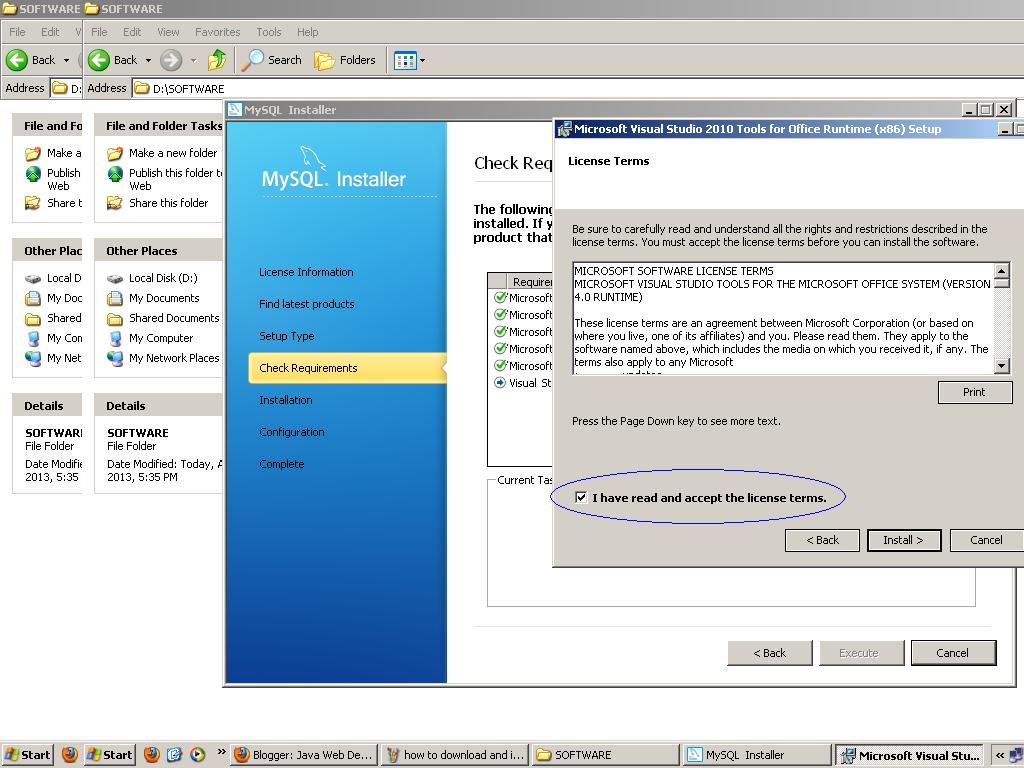Expand the quick launch chevron on taskbar
The width and height of the screenshot is (1024, 768).
click(221, 752)
